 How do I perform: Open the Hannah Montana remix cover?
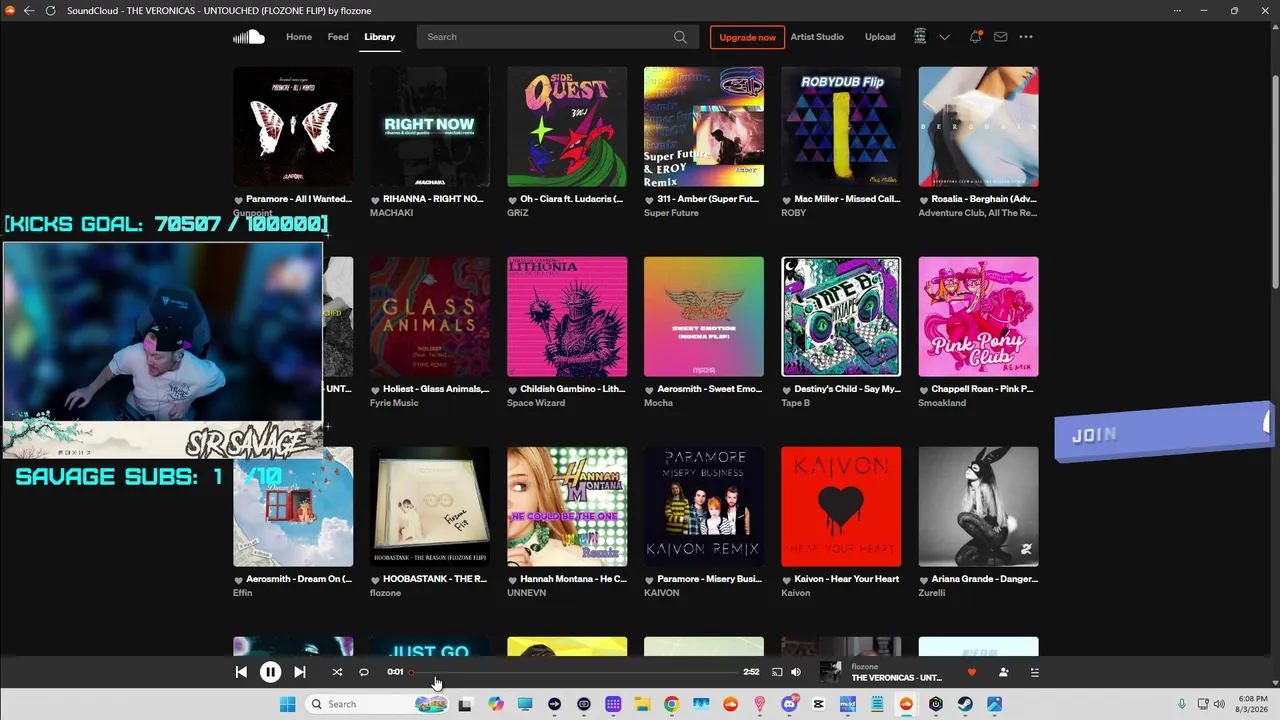567,507
